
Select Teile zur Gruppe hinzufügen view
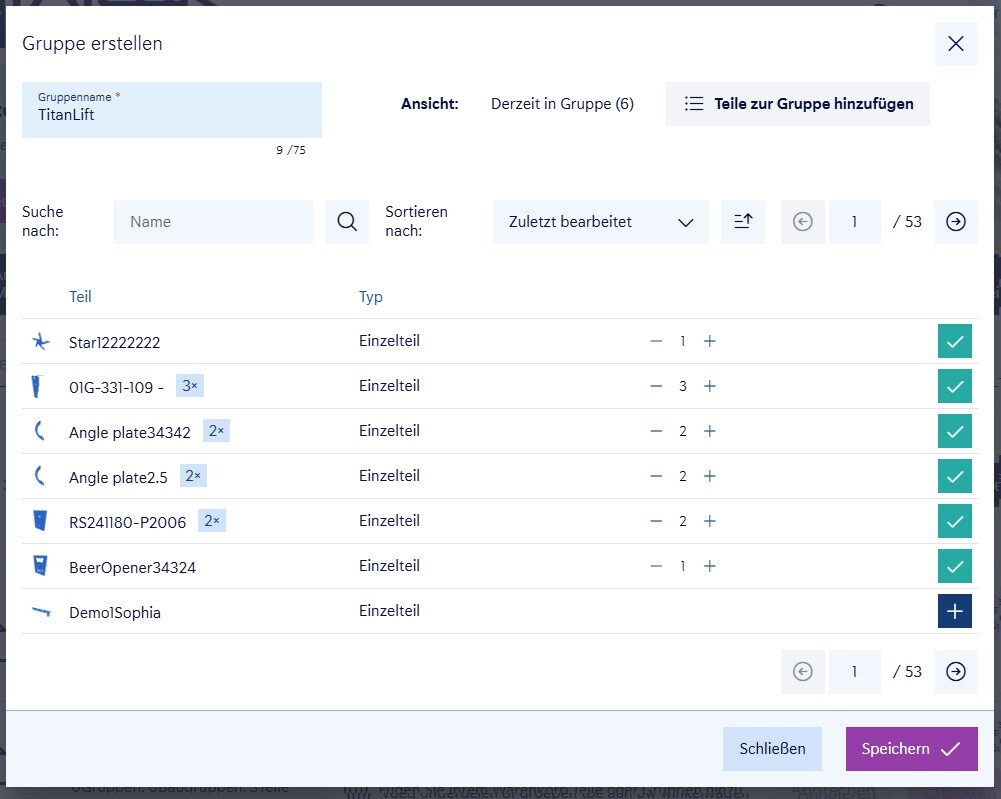pyautogui.click(x=798, y=104)
